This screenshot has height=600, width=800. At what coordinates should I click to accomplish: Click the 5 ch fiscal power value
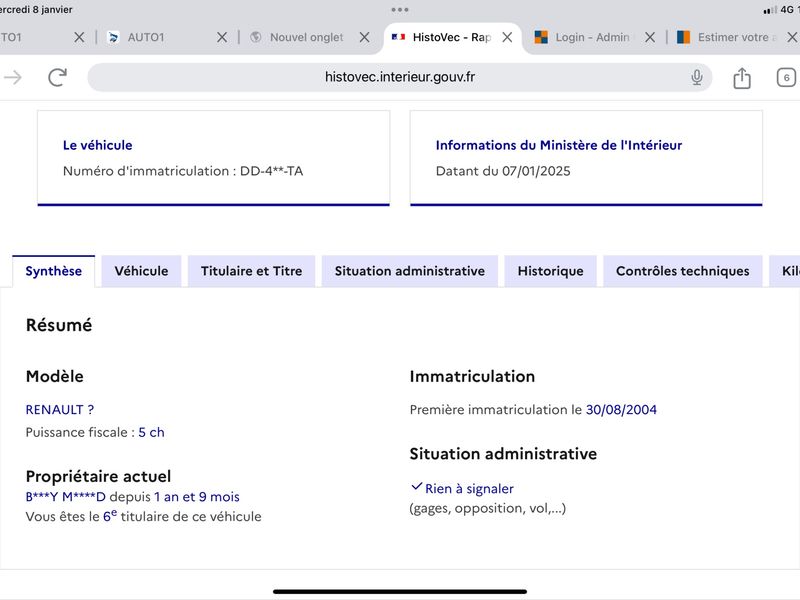[152, 432]
